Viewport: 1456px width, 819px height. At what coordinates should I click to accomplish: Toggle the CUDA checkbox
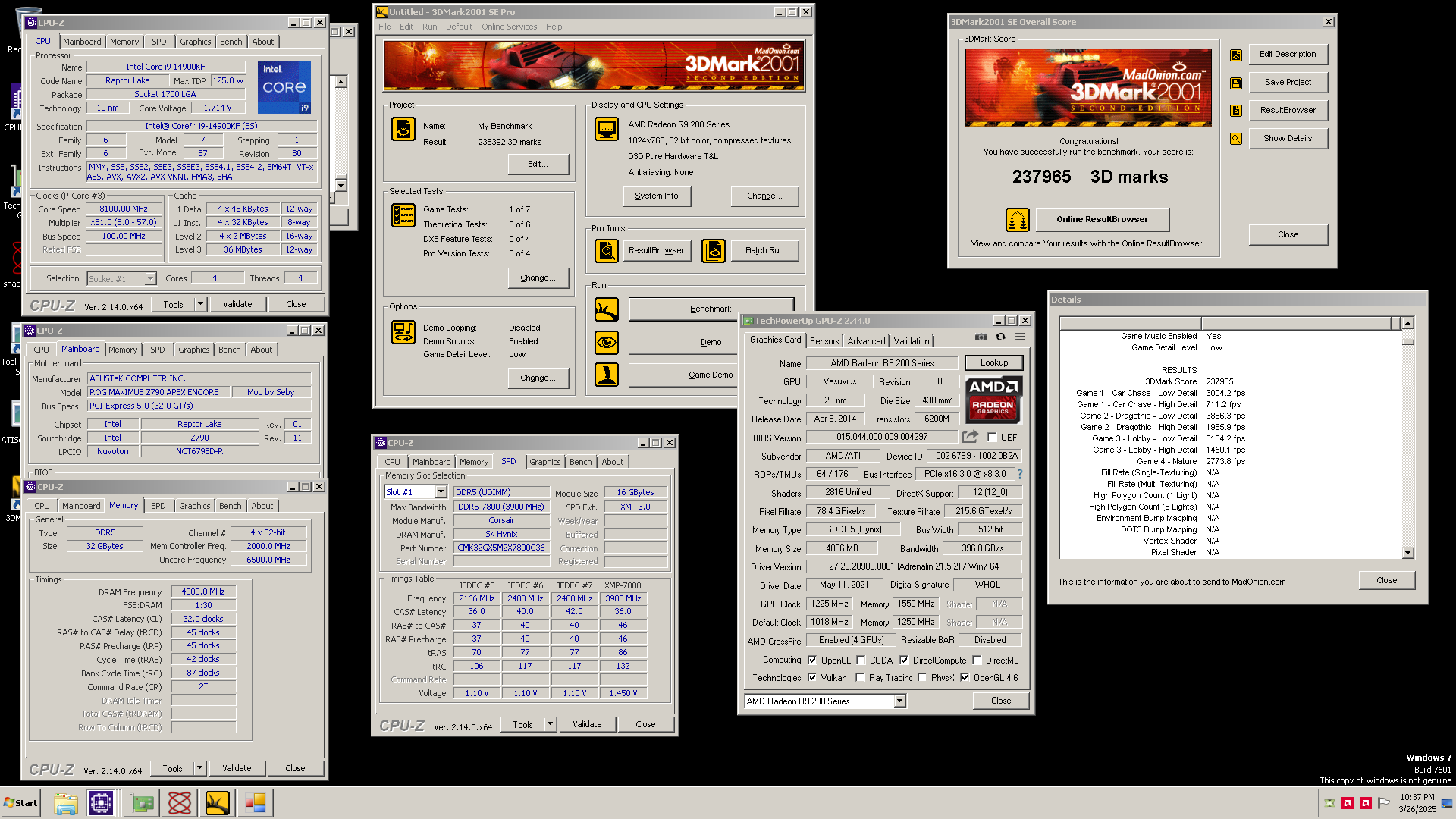click(x=861, y=661)
